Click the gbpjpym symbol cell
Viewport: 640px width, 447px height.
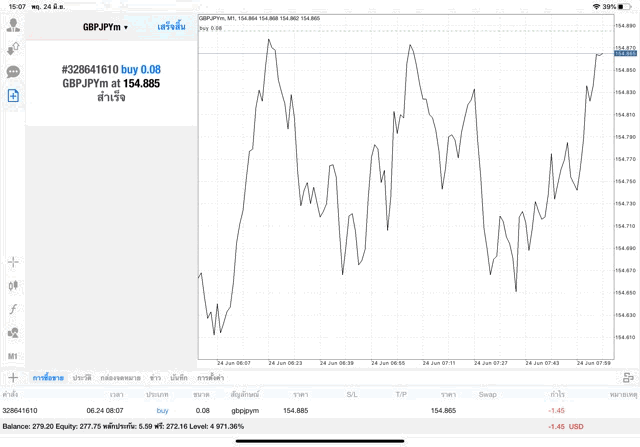(245, 411)
